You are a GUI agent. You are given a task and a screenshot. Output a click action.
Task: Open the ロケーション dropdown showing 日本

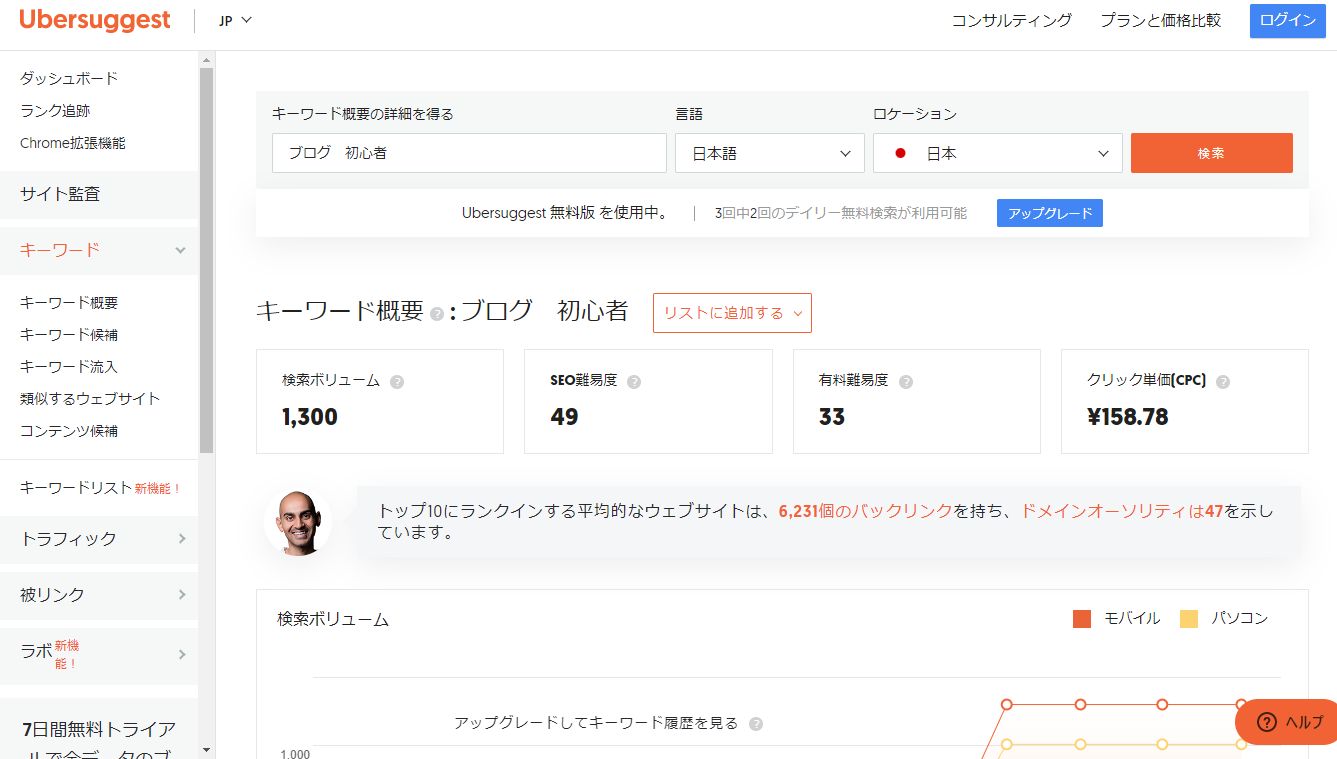coord(998,153)
